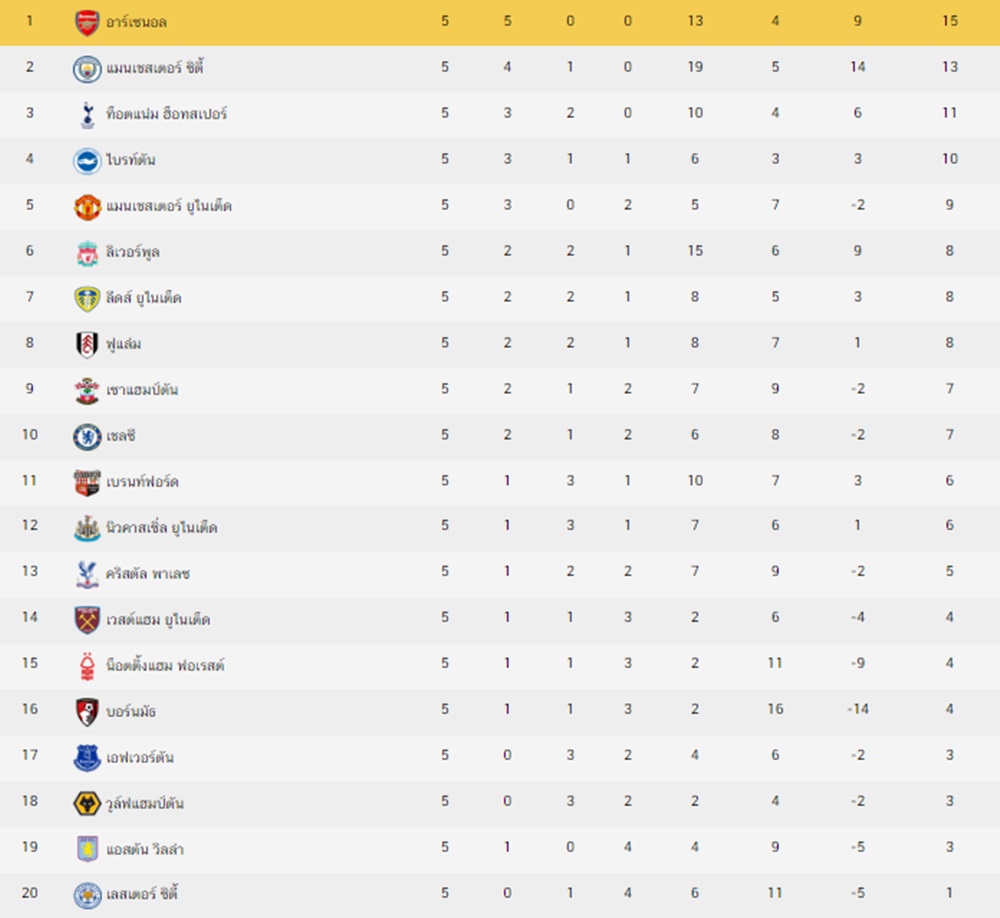This screenshot has width=1000, height=918.
Task: Click the Manchester United crest
Action: point(87,207)
